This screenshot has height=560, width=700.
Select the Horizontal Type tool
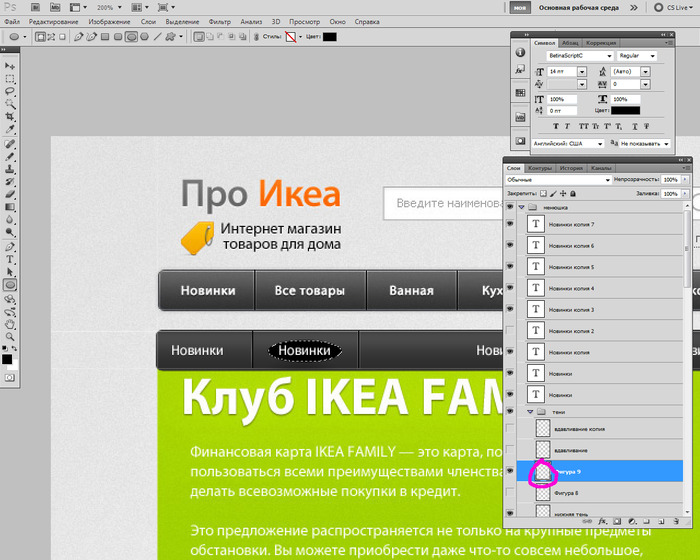click(x=10, y=259)
